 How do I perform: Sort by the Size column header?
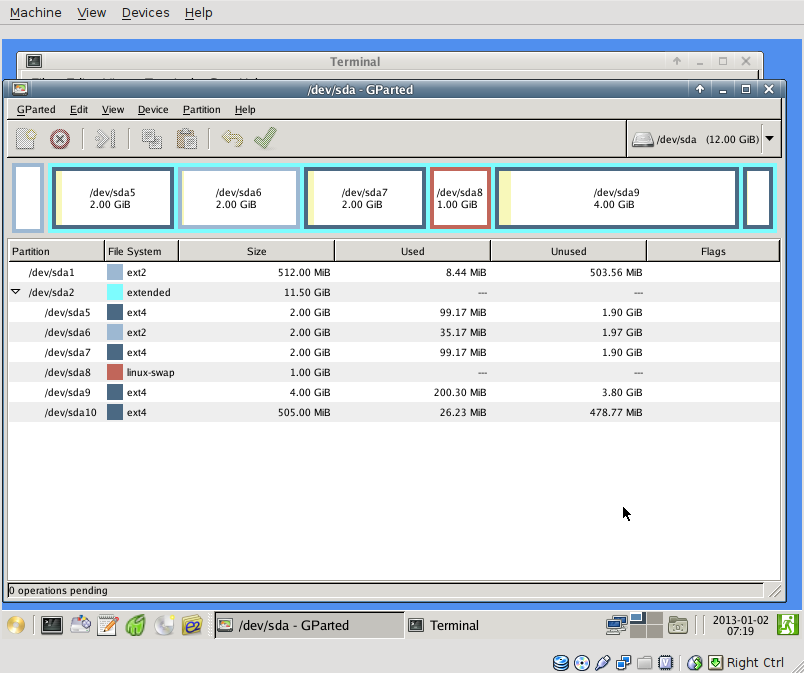256,251
